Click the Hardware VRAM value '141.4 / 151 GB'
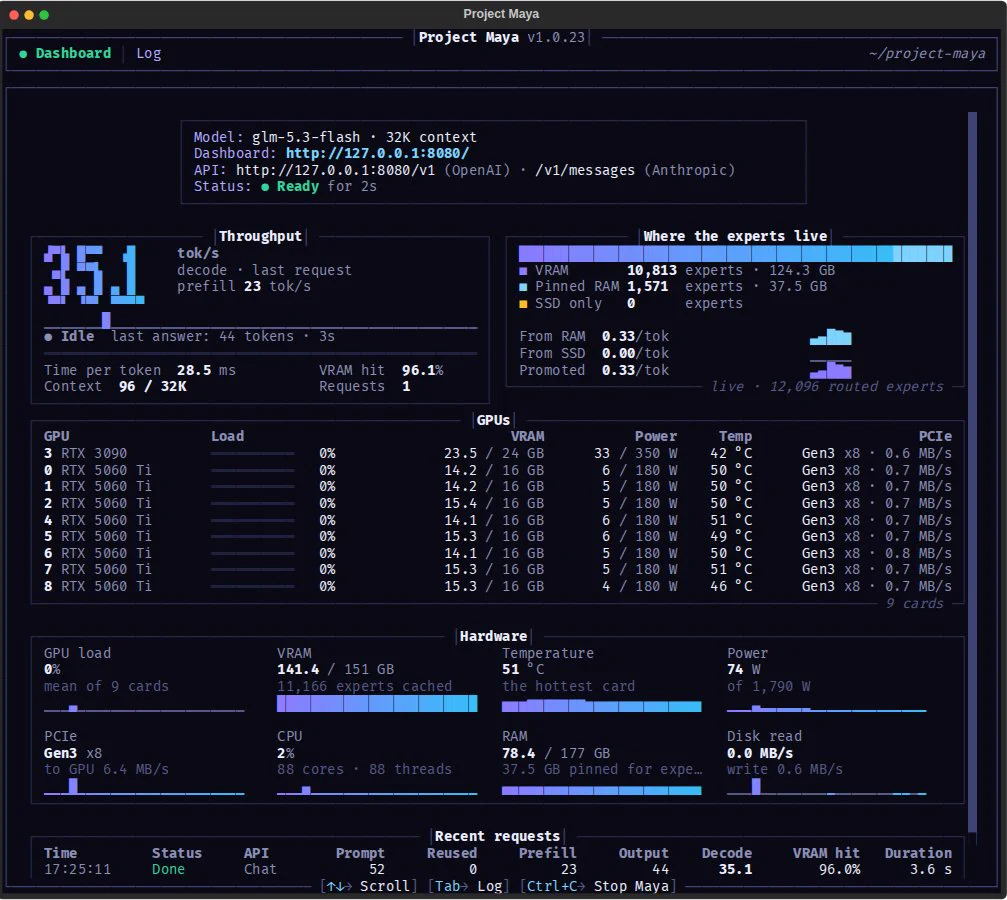Screen dimensions: 1007x900 (x=335, y=669)
